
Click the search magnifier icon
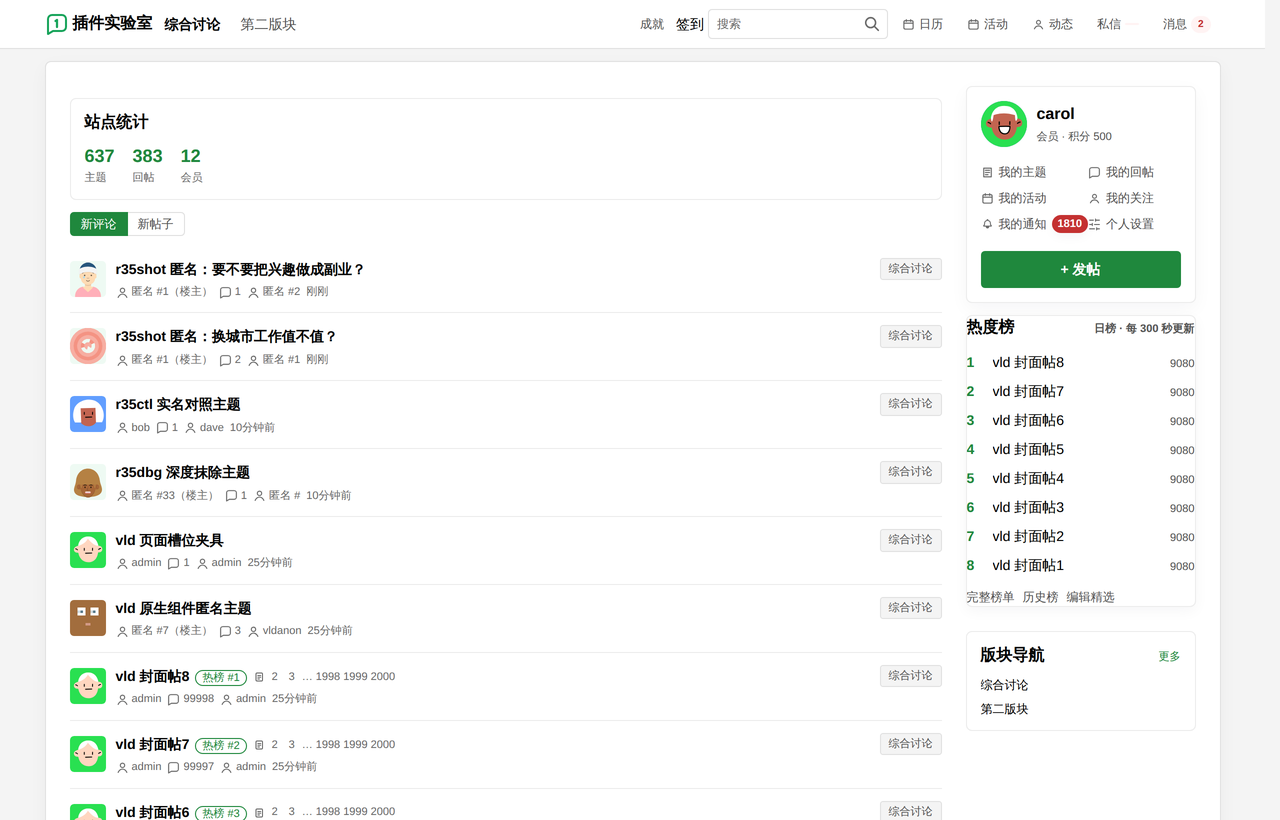tap(872, 24)
